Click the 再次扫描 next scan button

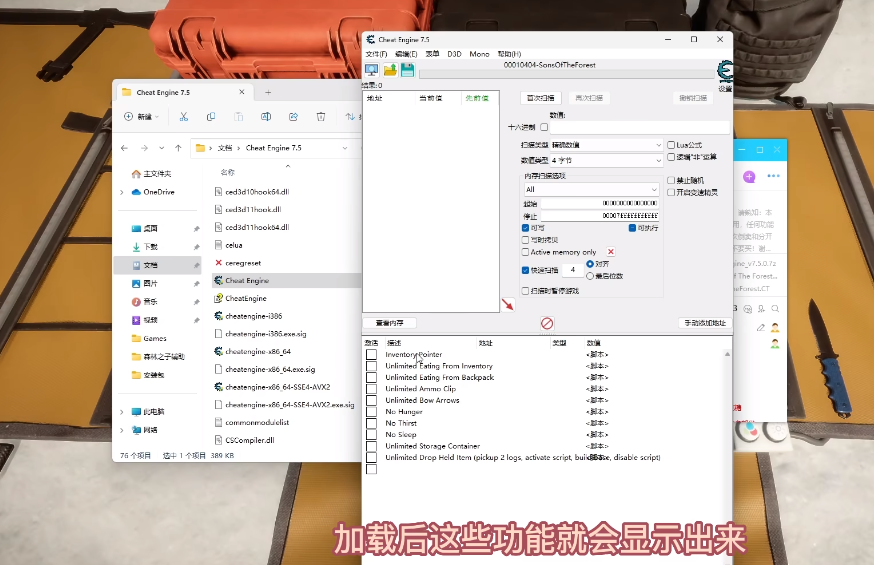click(589, 98)
